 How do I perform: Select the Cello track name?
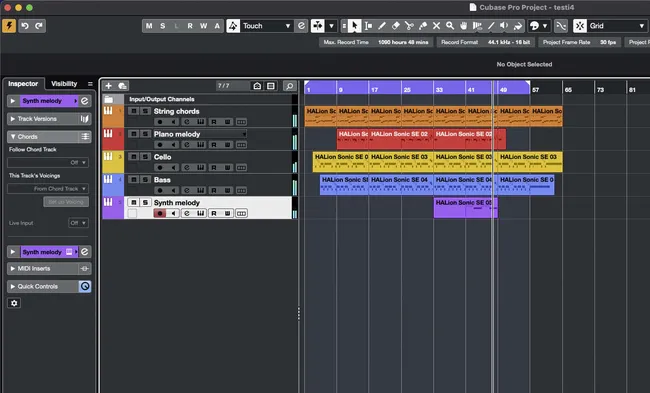coord(162,157)
